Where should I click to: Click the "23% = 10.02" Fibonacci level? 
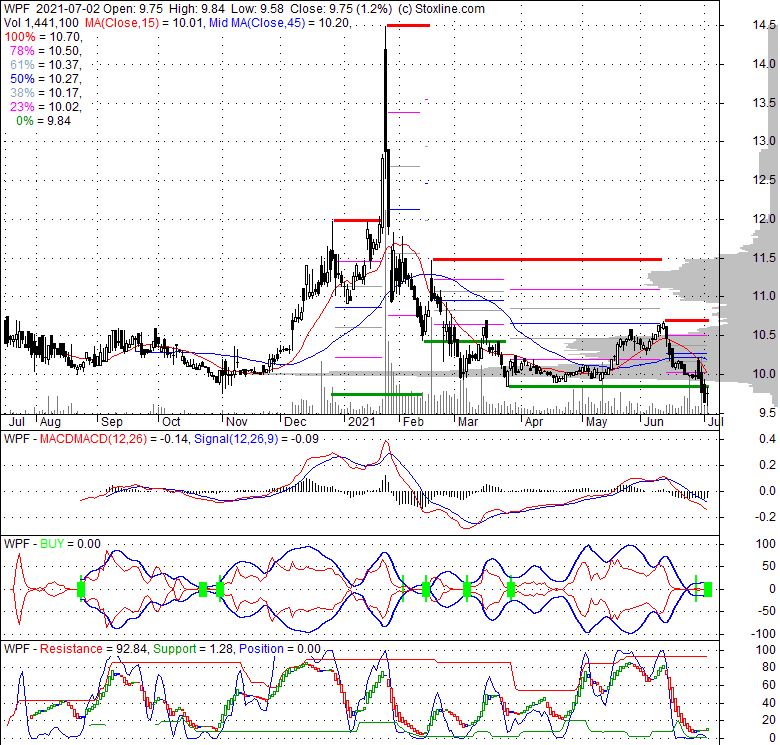click(x=46, y=106)
